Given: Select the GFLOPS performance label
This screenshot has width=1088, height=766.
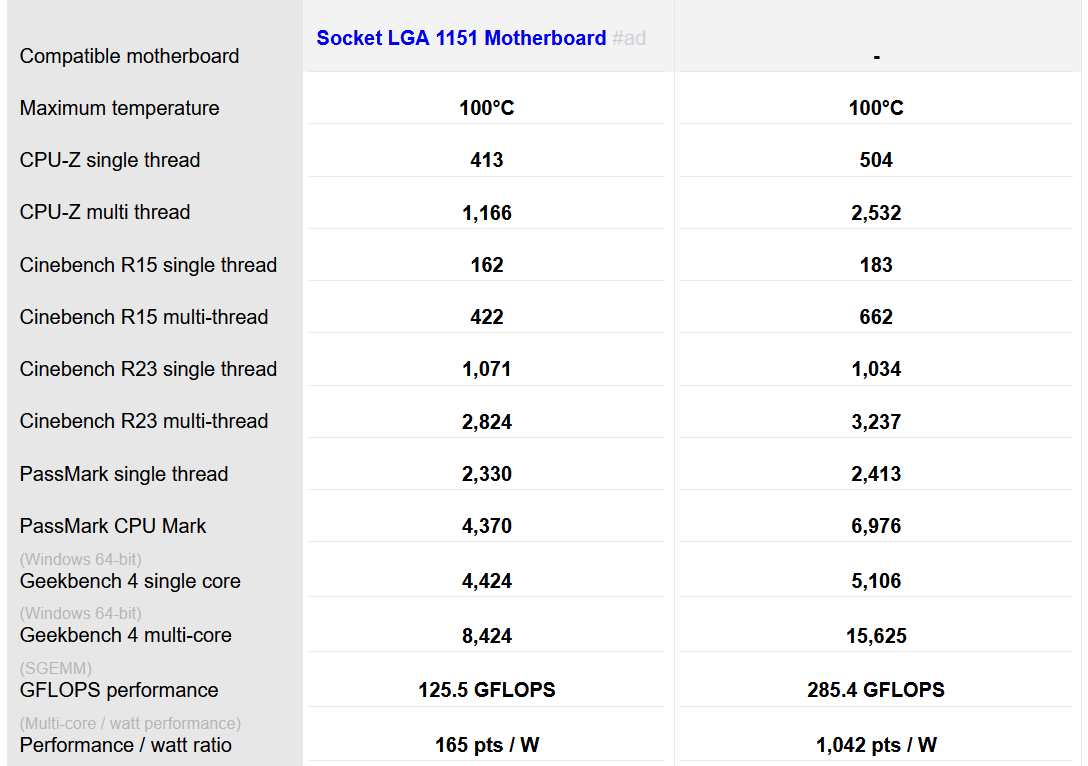Looking at the screenshot, I should (x=119, y=690).
